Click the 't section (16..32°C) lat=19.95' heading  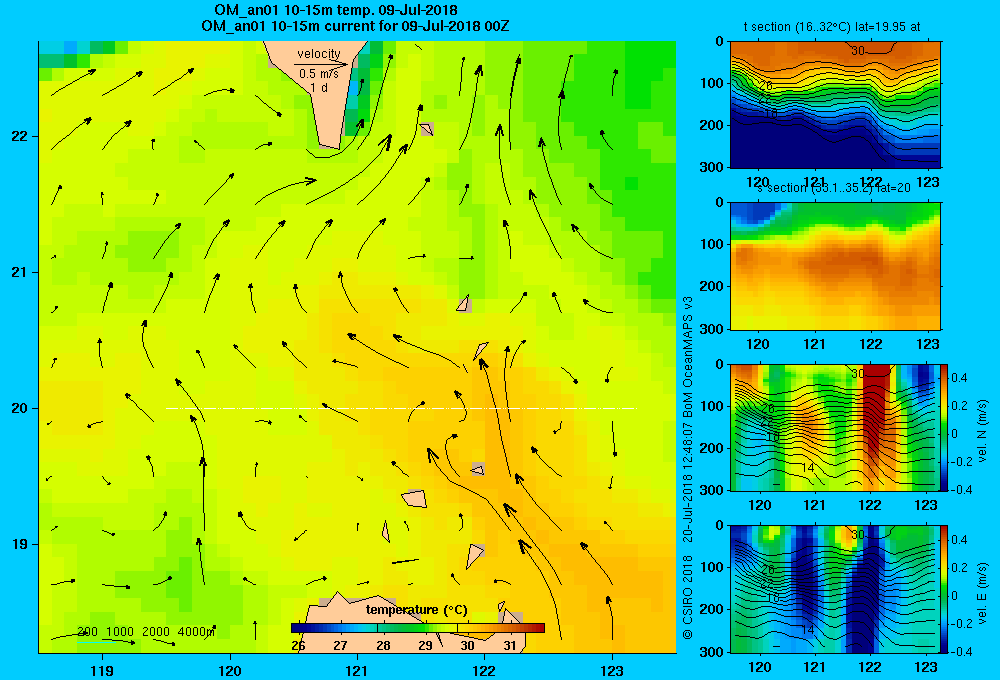[x=832, y=27]
